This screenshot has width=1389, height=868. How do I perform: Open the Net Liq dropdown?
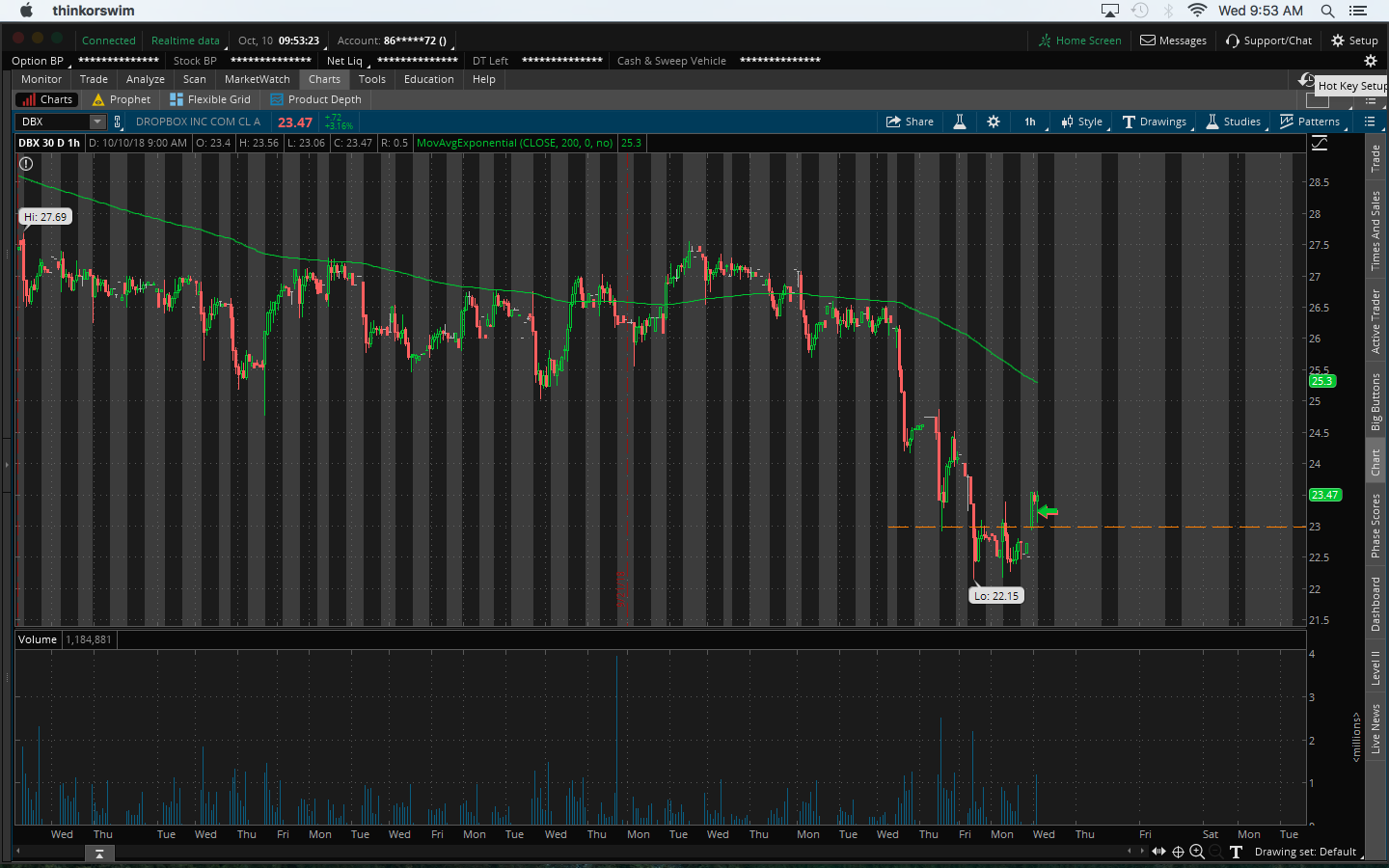tap(346, 61)
